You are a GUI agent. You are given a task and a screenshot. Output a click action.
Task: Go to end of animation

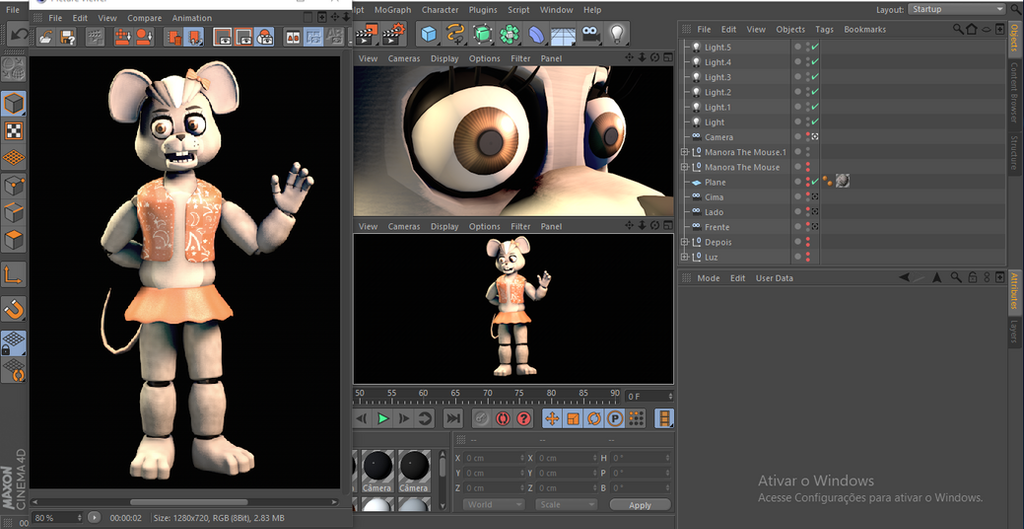pyautogui.click(x=453, y=419)
